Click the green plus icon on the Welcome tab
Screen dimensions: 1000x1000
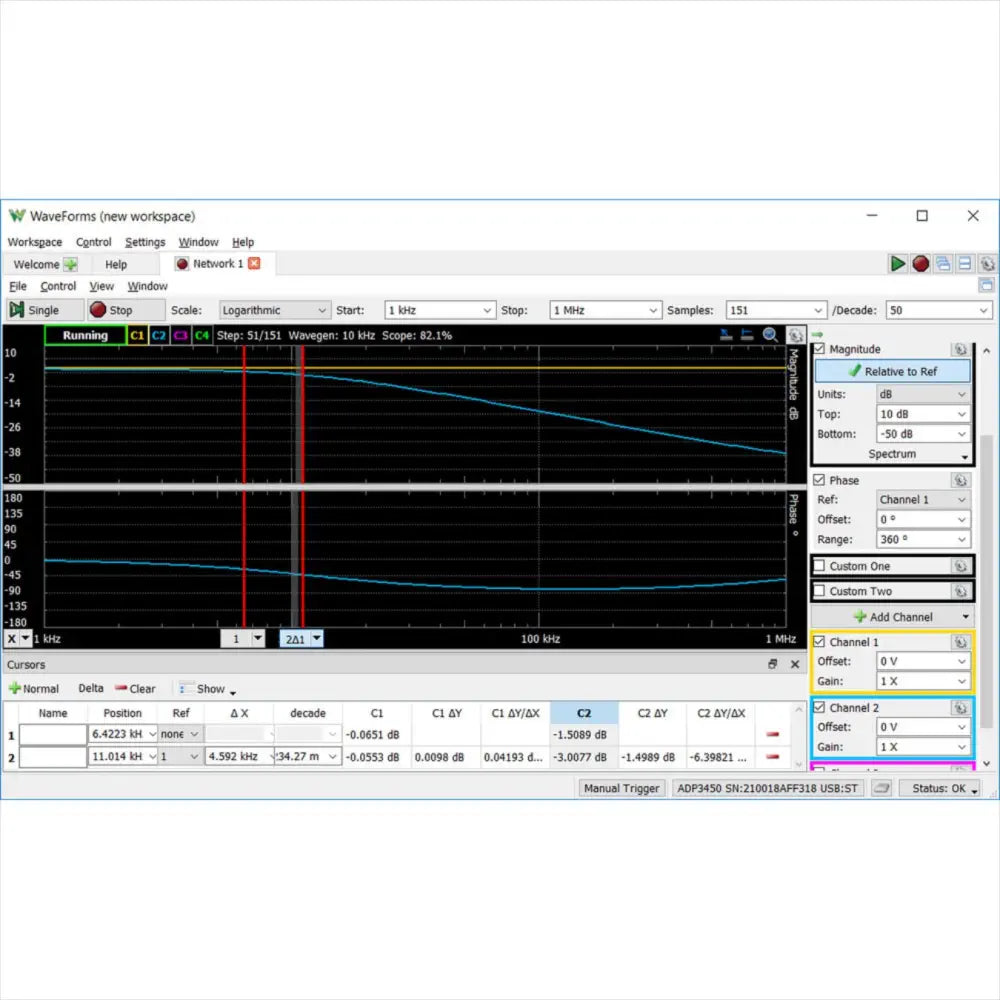coord(71,265)
